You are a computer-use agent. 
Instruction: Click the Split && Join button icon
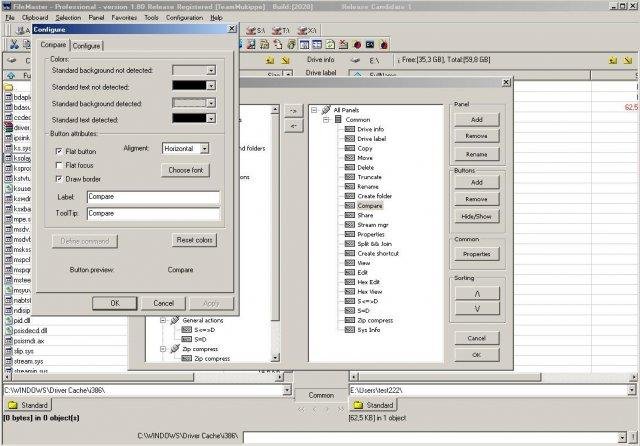point(351,243)
